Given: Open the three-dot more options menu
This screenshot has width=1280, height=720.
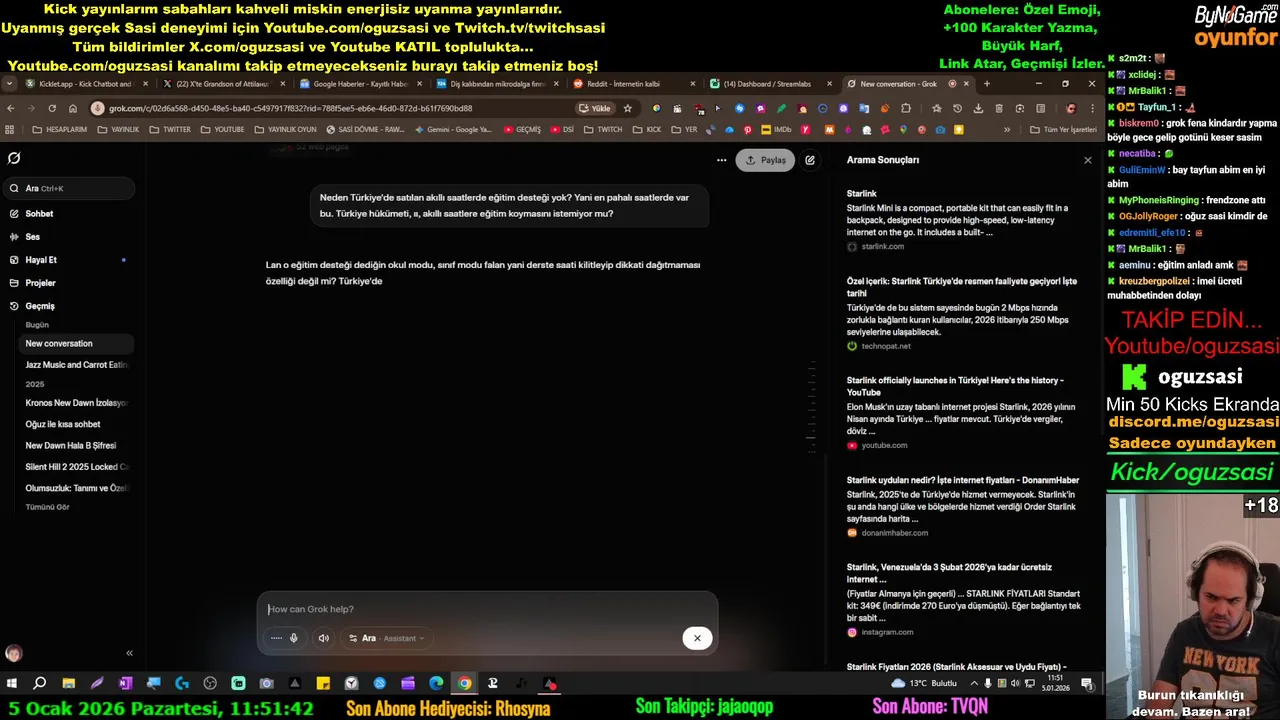Looking at the screenshot, I should pyautogui.click(x=721, y=160).
